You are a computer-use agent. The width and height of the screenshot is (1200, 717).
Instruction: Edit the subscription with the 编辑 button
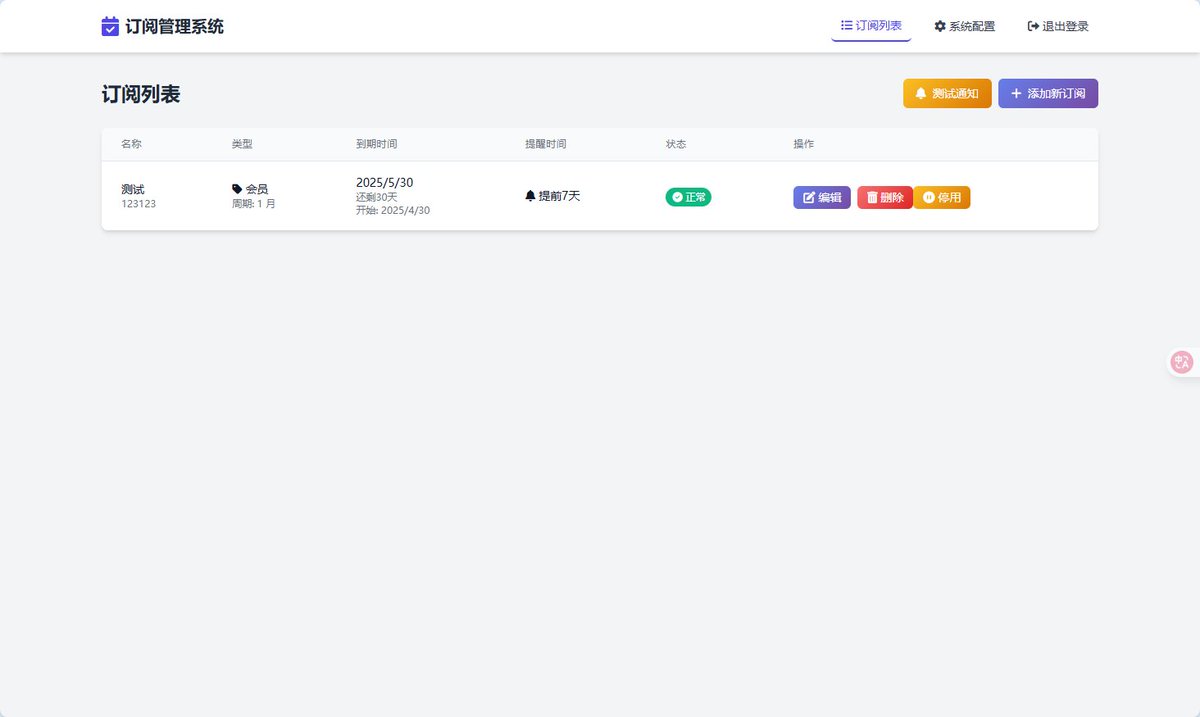click(821, 196)
